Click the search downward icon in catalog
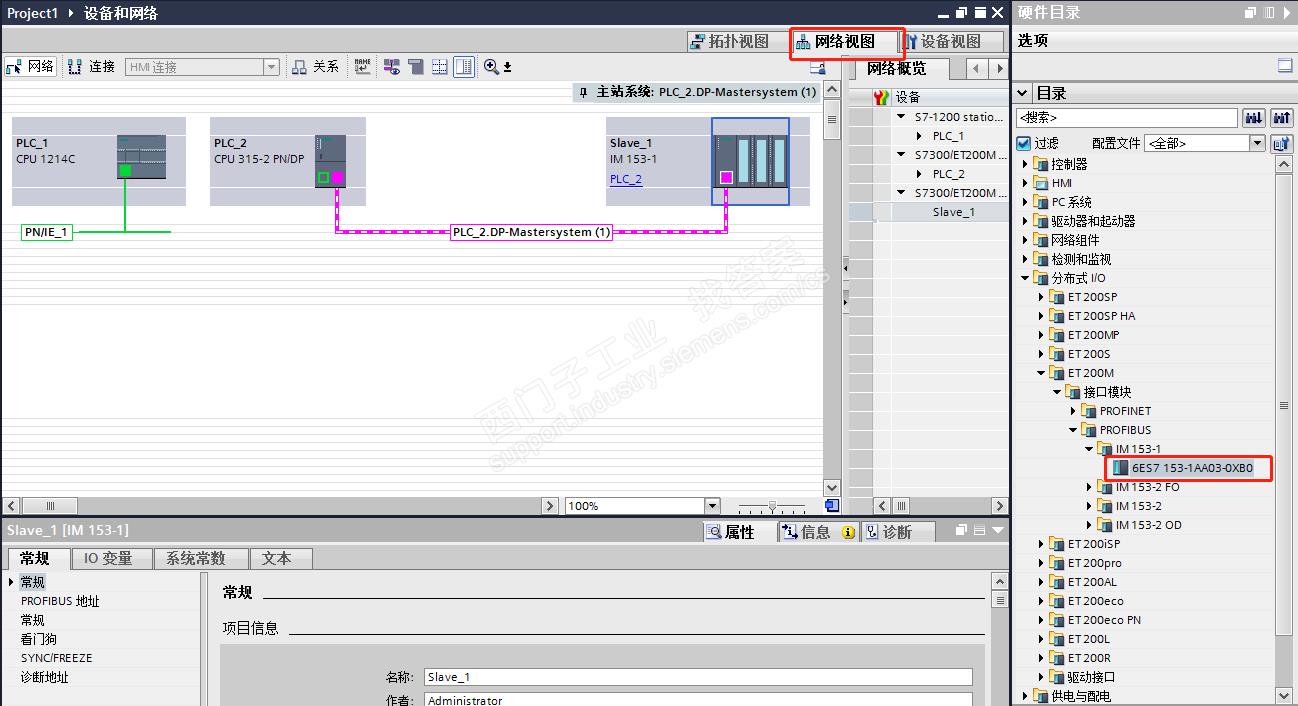The height and width of the screenshot is (706, 1298). pos(1253,118)
